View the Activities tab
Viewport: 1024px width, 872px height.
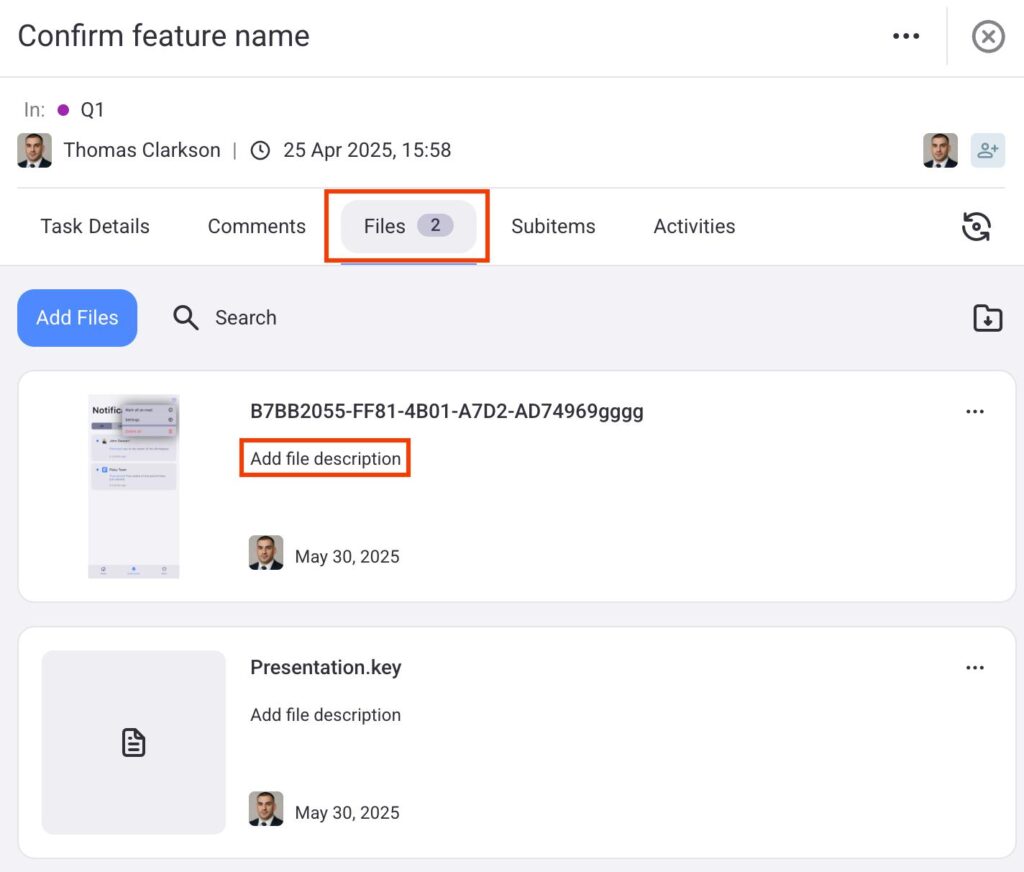(x=694, y=227)
